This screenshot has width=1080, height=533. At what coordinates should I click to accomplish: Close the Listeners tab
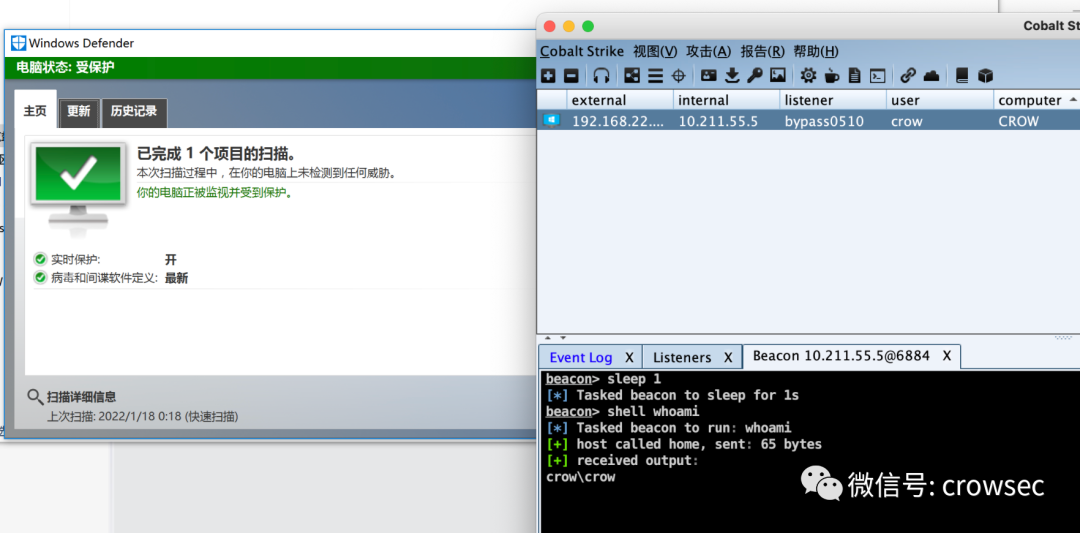click(728, 357)
